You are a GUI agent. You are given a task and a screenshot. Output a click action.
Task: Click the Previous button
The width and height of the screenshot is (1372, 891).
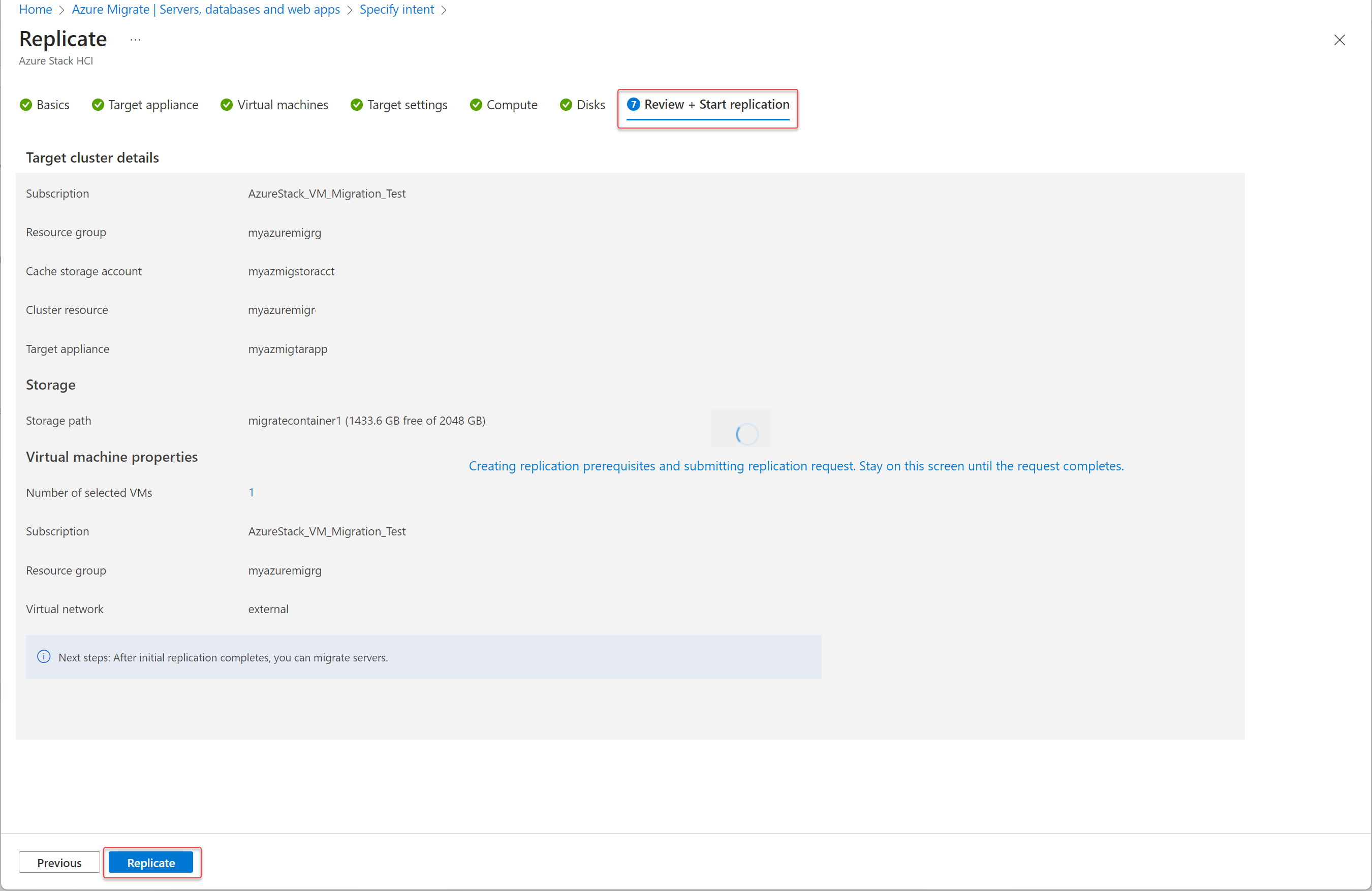tap(59, 862)
